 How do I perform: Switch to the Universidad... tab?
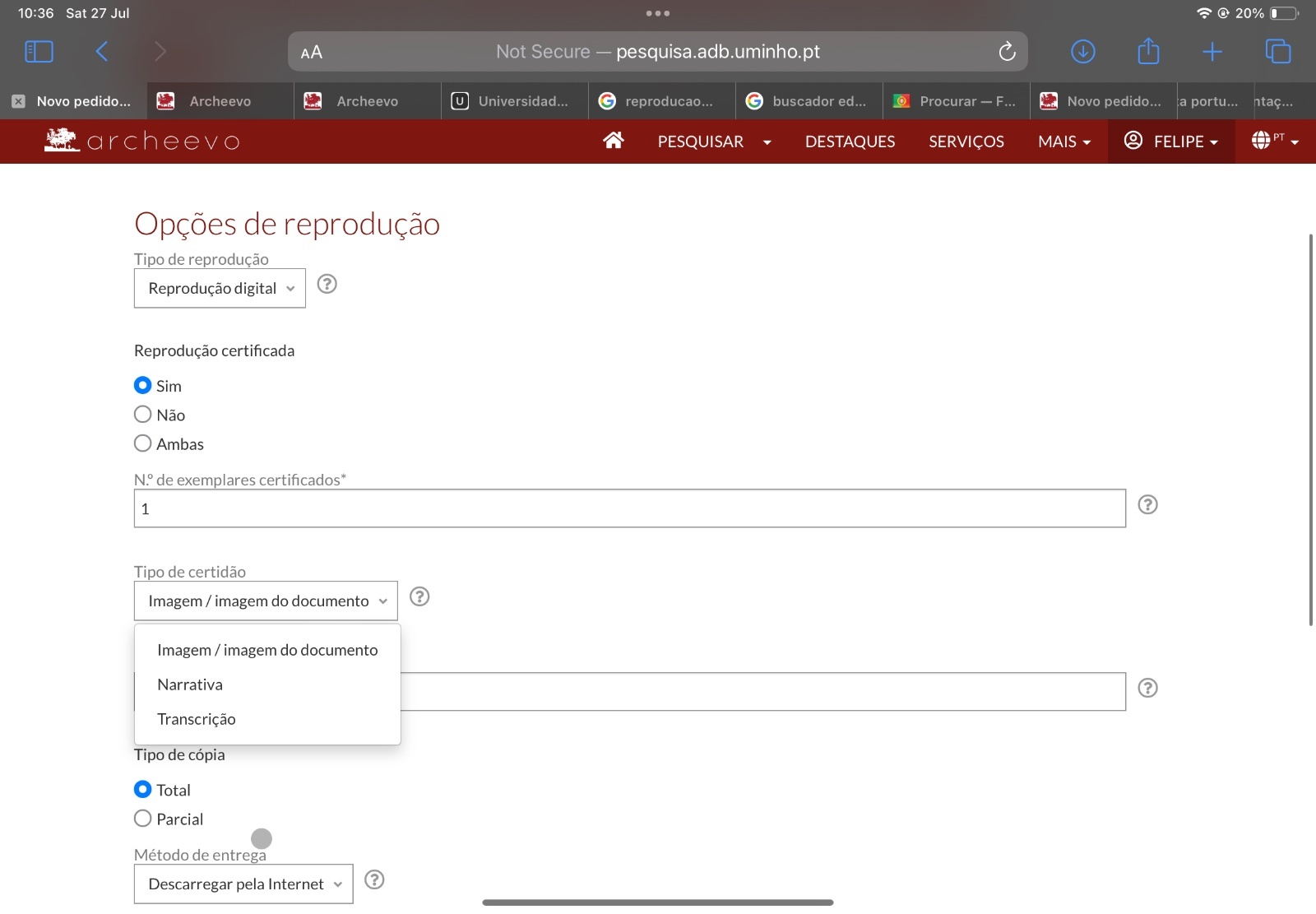coord(515,101)
